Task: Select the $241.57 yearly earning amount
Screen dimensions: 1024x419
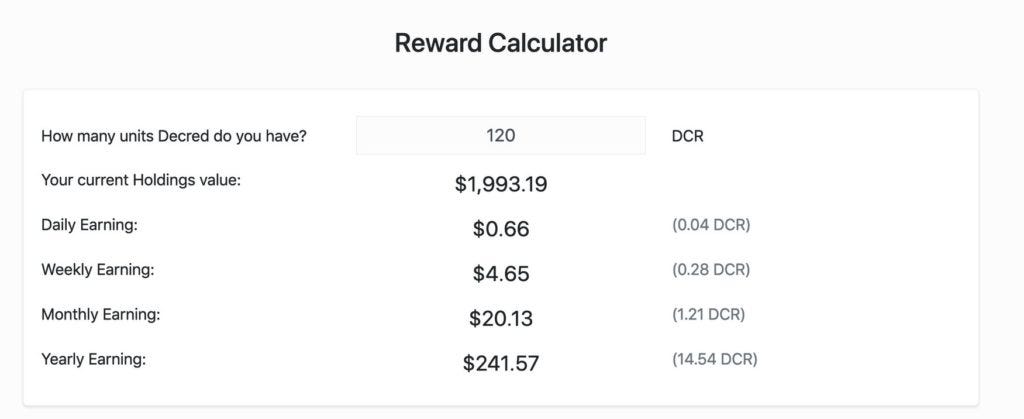Action: point(500,364)
